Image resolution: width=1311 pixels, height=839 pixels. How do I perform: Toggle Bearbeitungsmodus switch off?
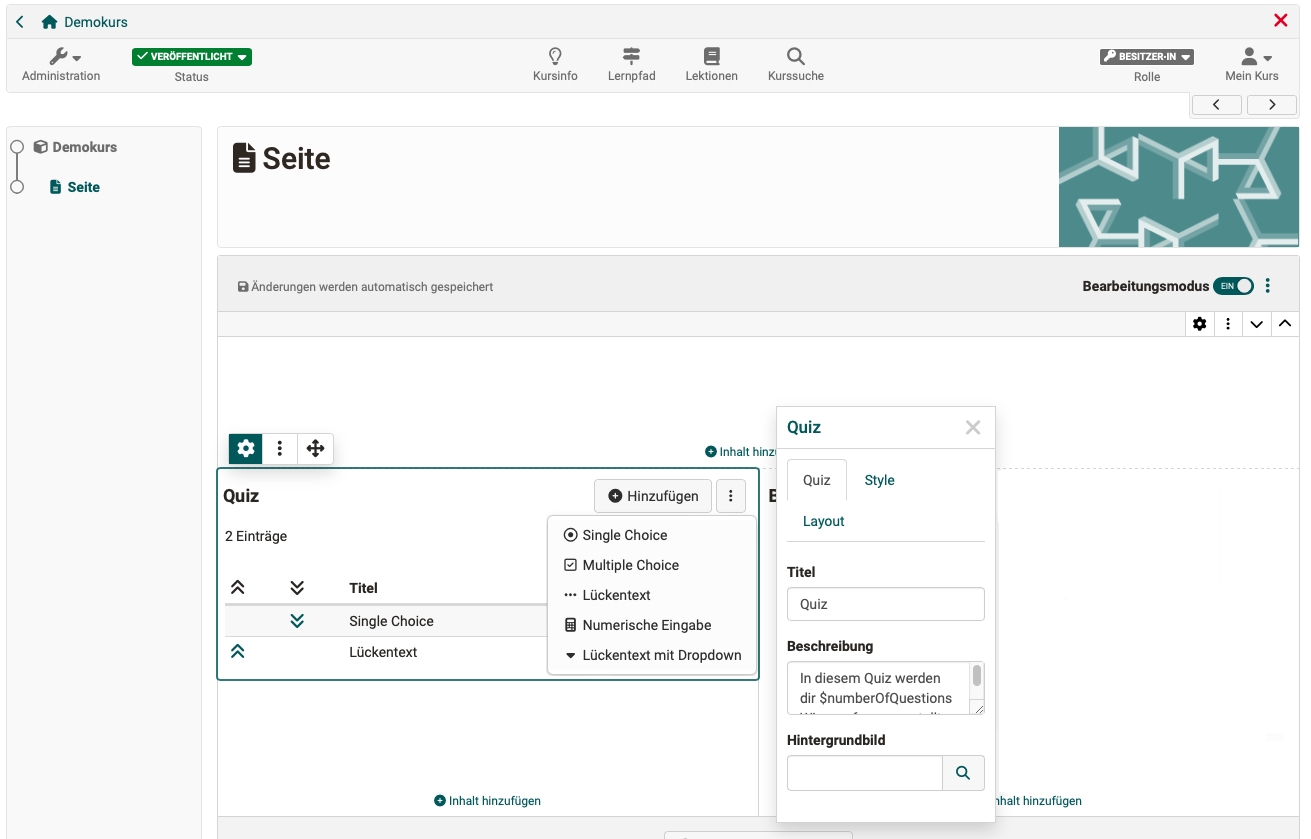point(1233,286)
